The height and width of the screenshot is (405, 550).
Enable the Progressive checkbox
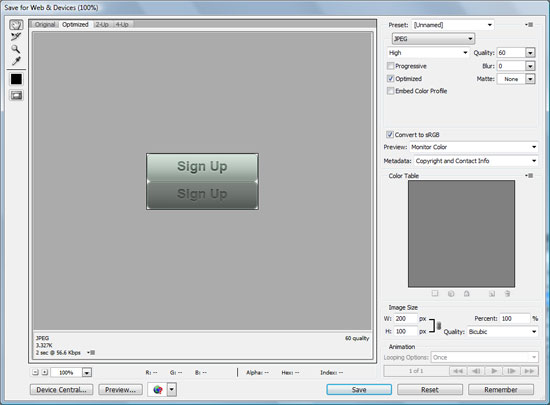tap(390, 66)
